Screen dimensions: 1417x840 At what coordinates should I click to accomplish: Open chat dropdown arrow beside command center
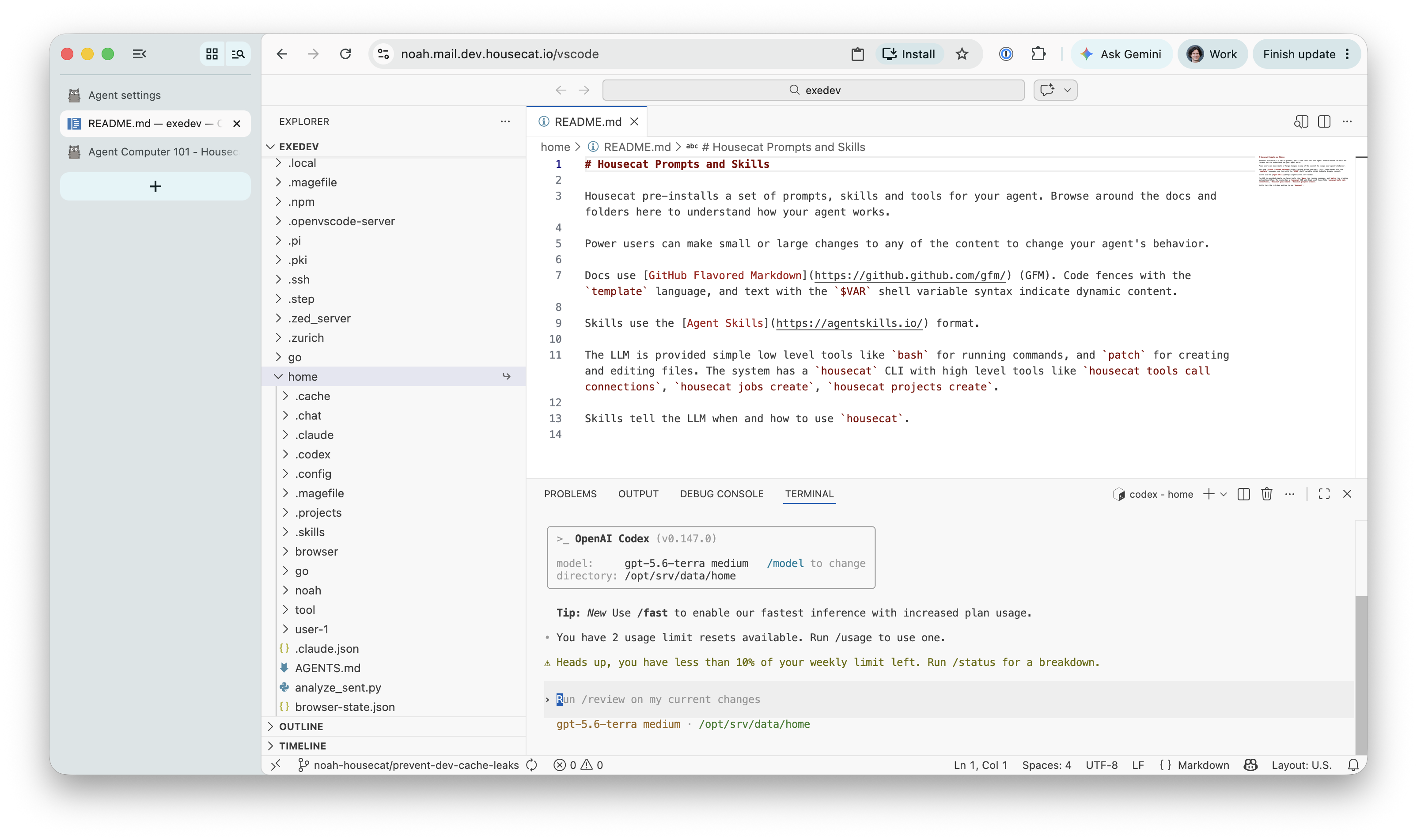(x=1067, y=90)
